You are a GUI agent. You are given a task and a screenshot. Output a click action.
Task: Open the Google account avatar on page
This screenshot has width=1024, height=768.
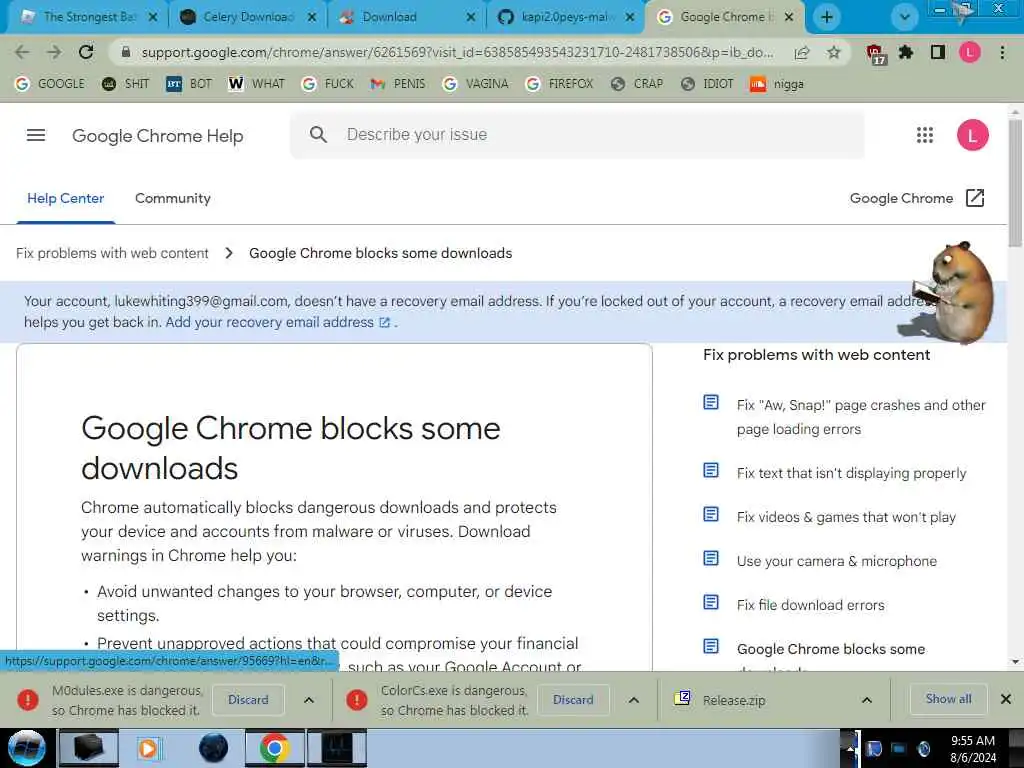click(x=972, y=135)
